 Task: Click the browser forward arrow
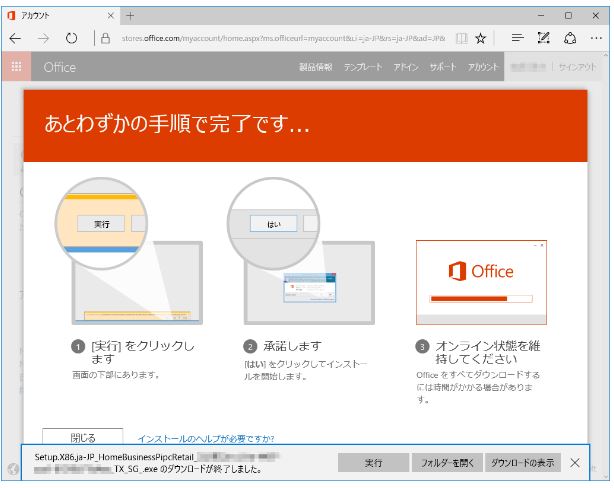tap(43, 38)
